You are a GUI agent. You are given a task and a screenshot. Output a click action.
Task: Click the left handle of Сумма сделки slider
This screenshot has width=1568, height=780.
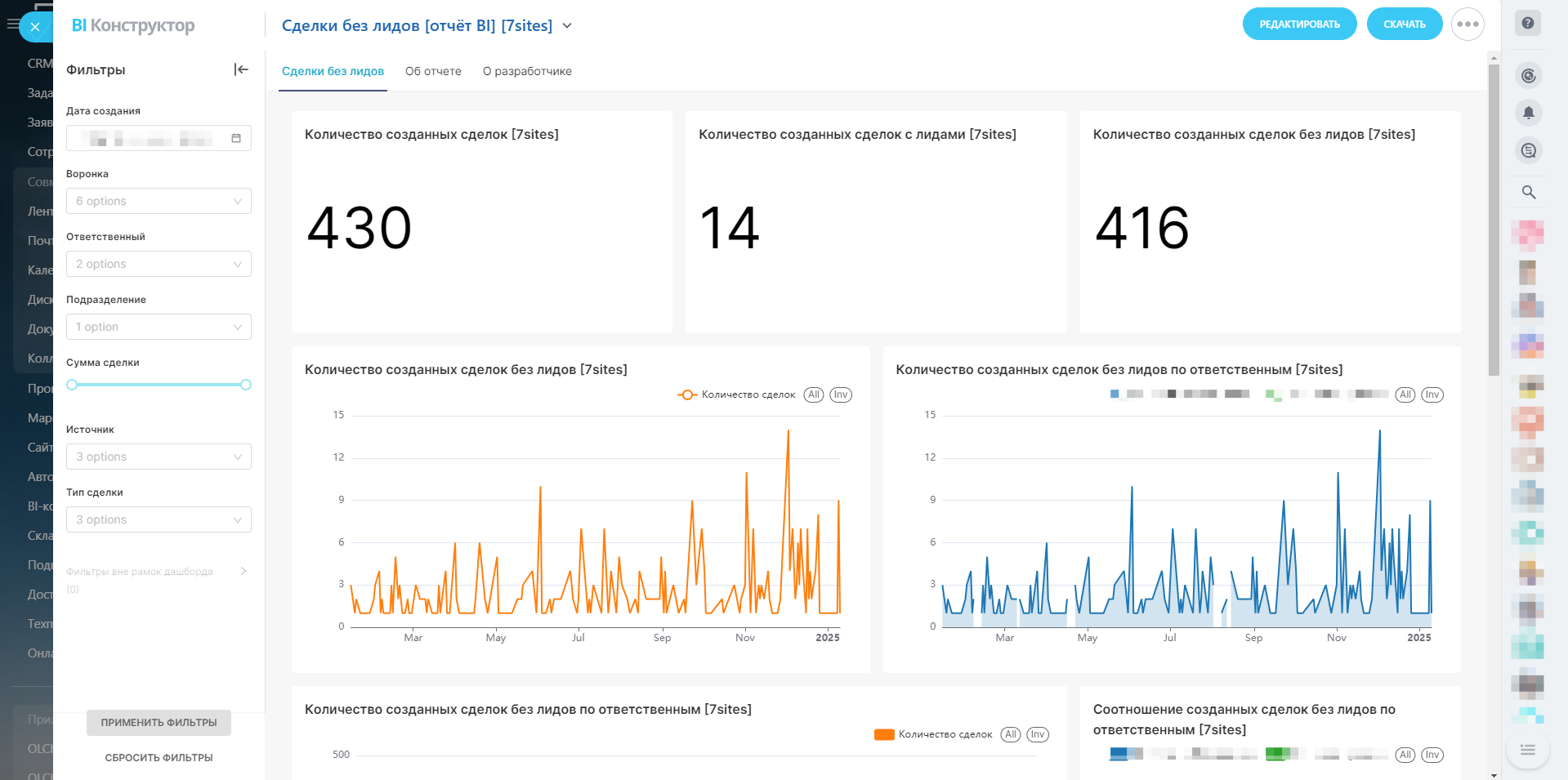72,385
